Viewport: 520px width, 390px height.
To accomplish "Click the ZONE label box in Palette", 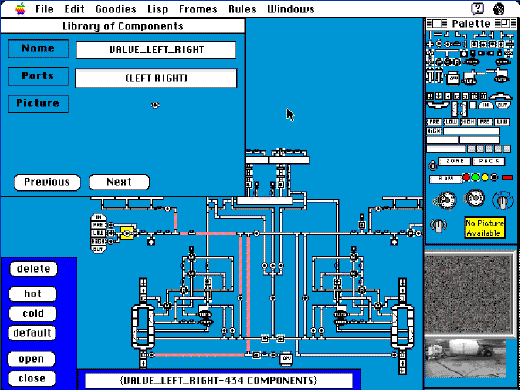I will click(454, 161).
